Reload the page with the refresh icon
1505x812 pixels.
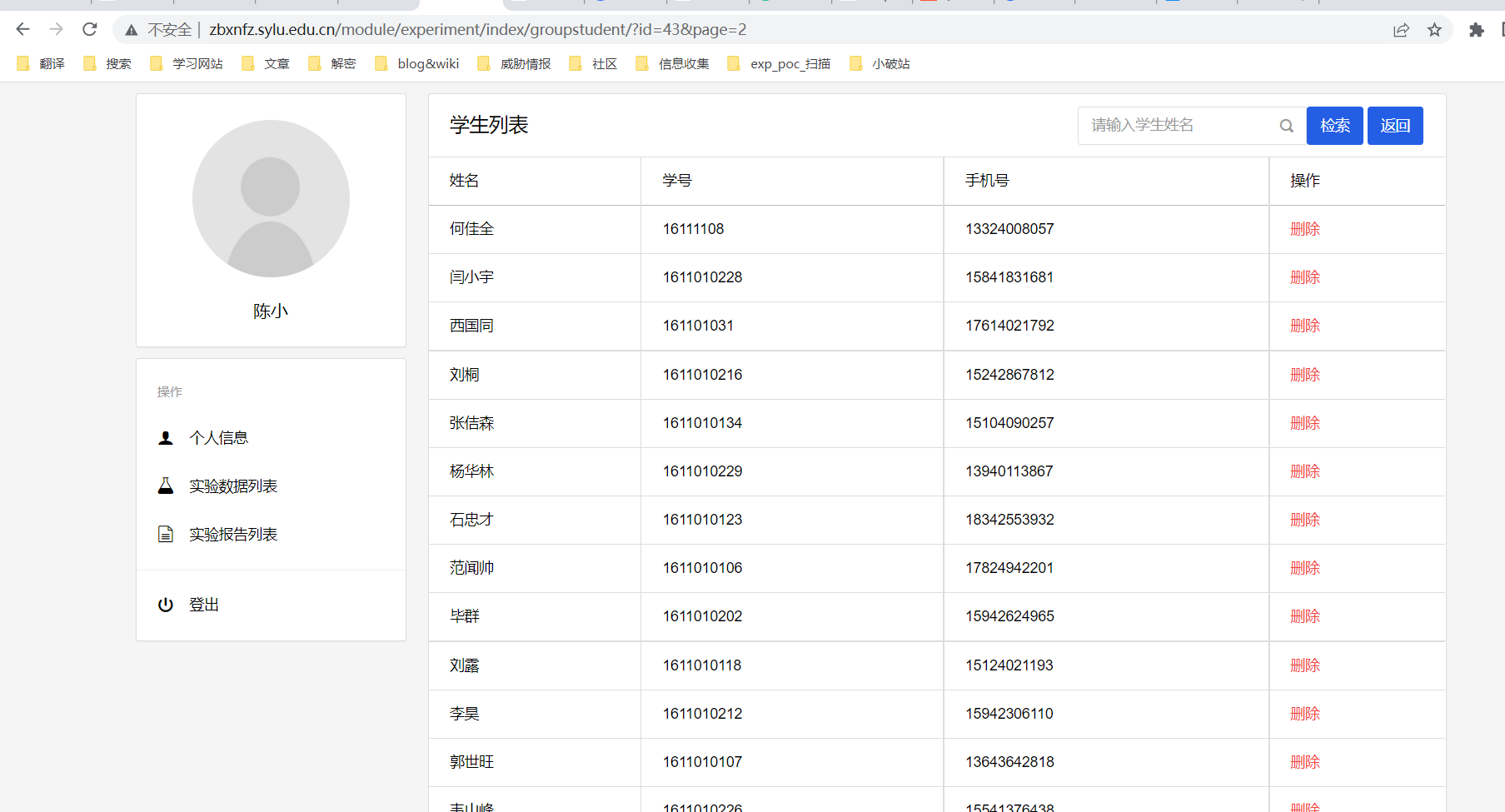coord(90,30)
